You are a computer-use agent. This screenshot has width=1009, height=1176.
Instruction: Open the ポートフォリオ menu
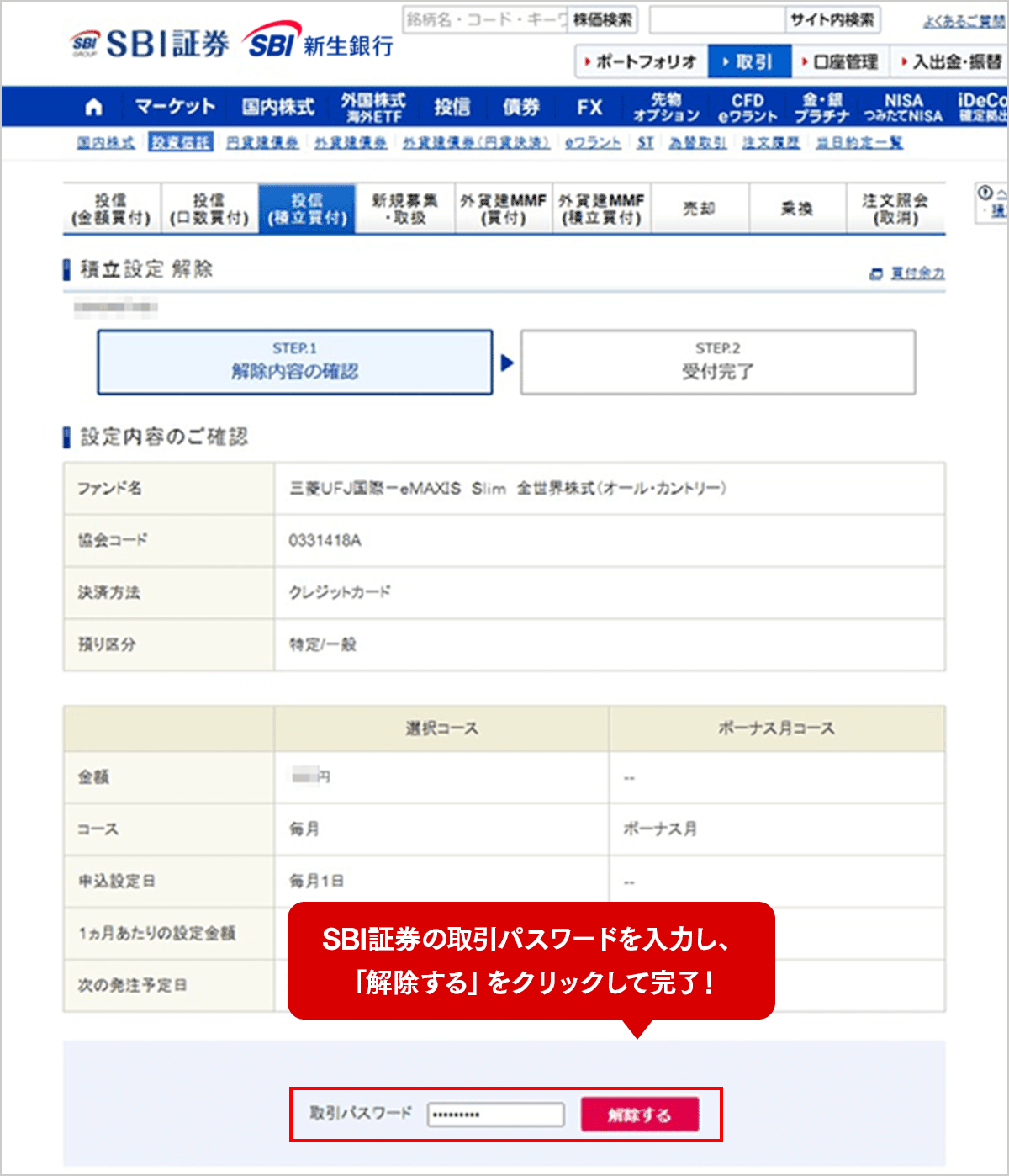click(641, 61)
